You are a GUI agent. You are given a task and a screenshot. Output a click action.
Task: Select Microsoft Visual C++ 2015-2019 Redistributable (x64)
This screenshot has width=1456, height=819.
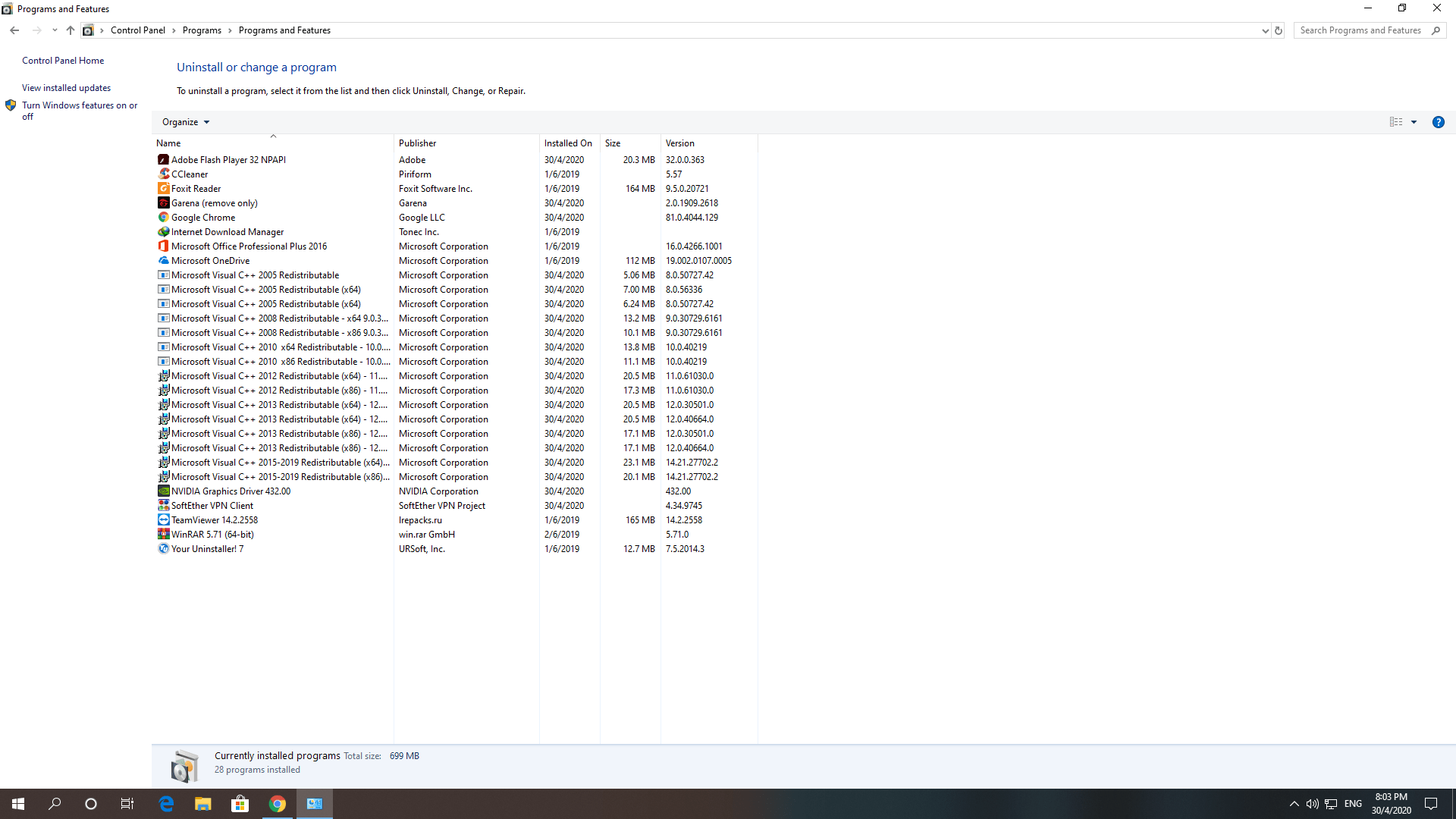point(455,463)
